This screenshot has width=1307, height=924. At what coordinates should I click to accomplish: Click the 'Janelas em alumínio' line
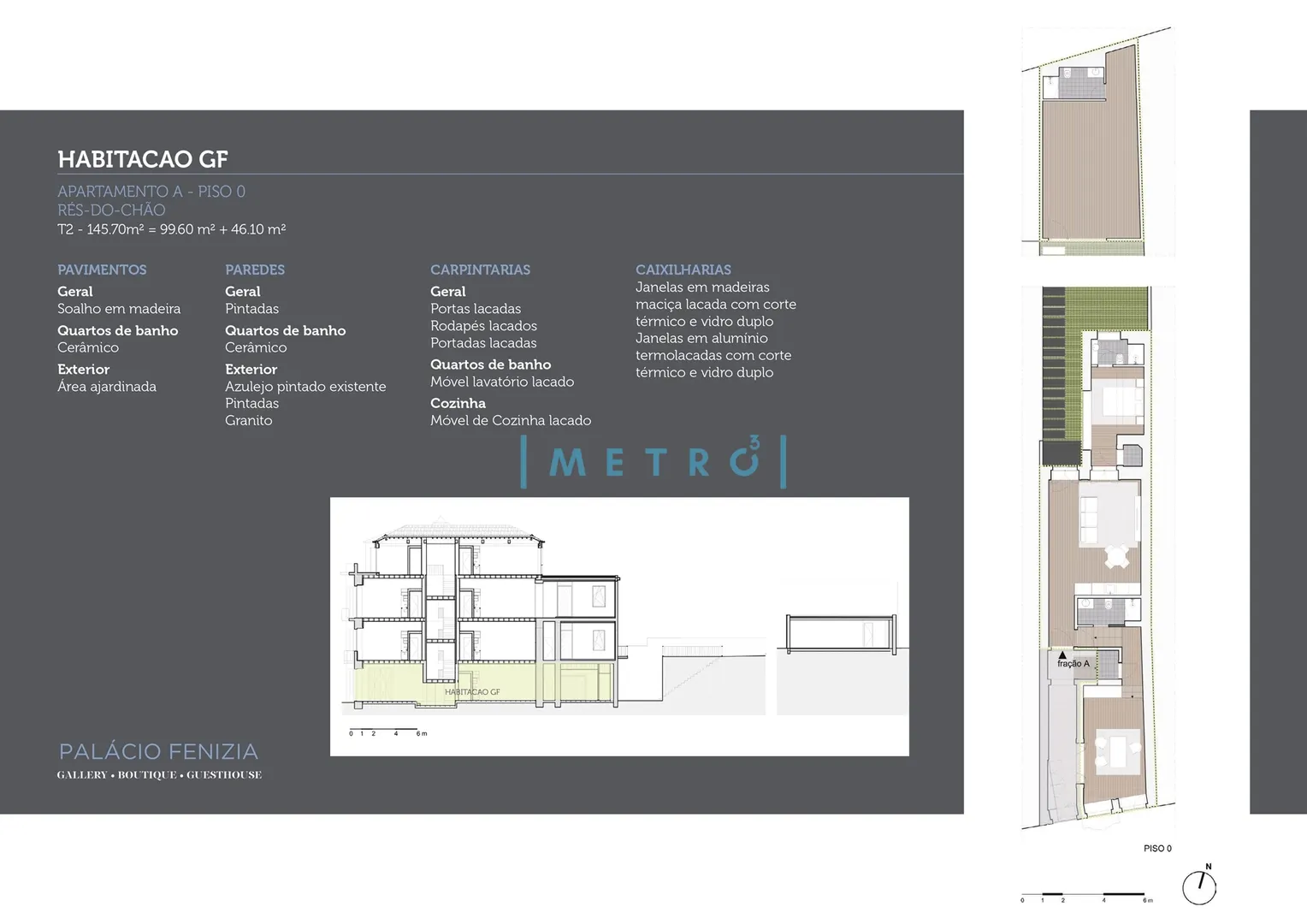(701, 339)
